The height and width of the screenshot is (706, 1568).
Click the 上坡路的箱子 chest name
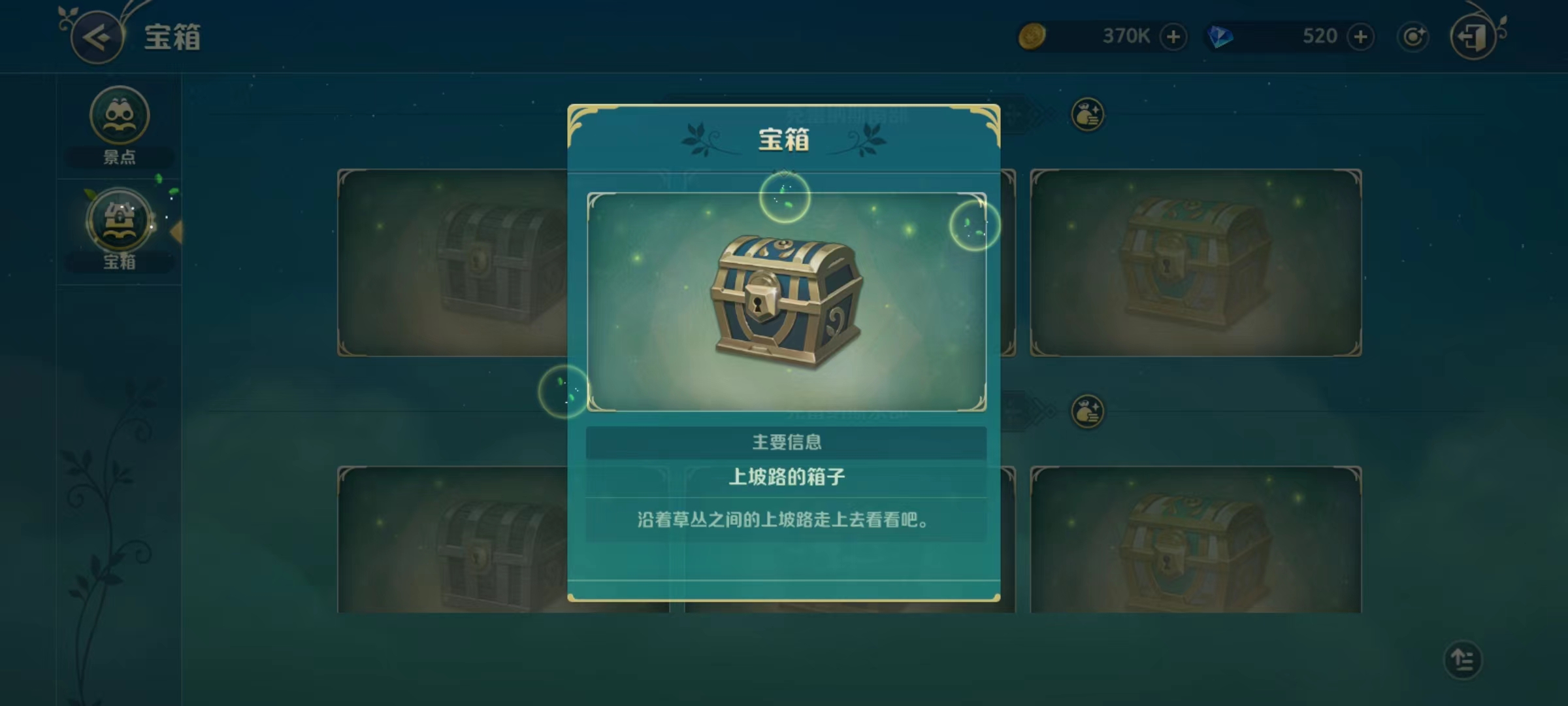pyautogui.click(x=787, y=477)
